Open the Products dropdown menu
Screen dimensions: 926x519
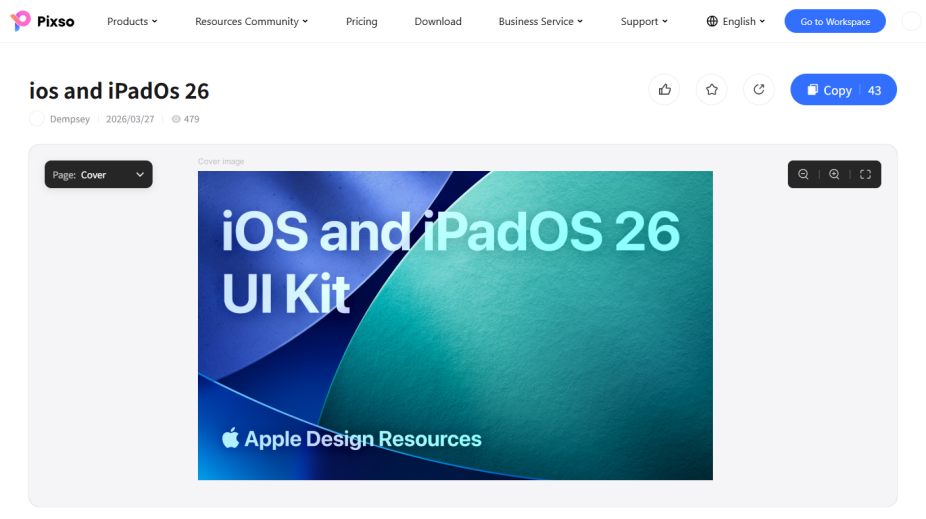(132, 21)
